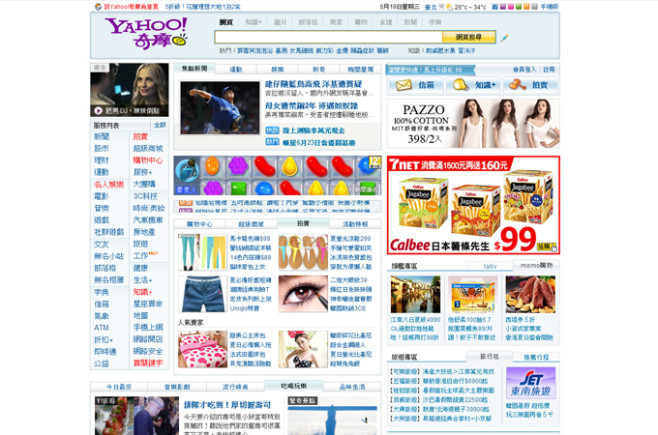Select the blue theme color swatch

[495, 7]
